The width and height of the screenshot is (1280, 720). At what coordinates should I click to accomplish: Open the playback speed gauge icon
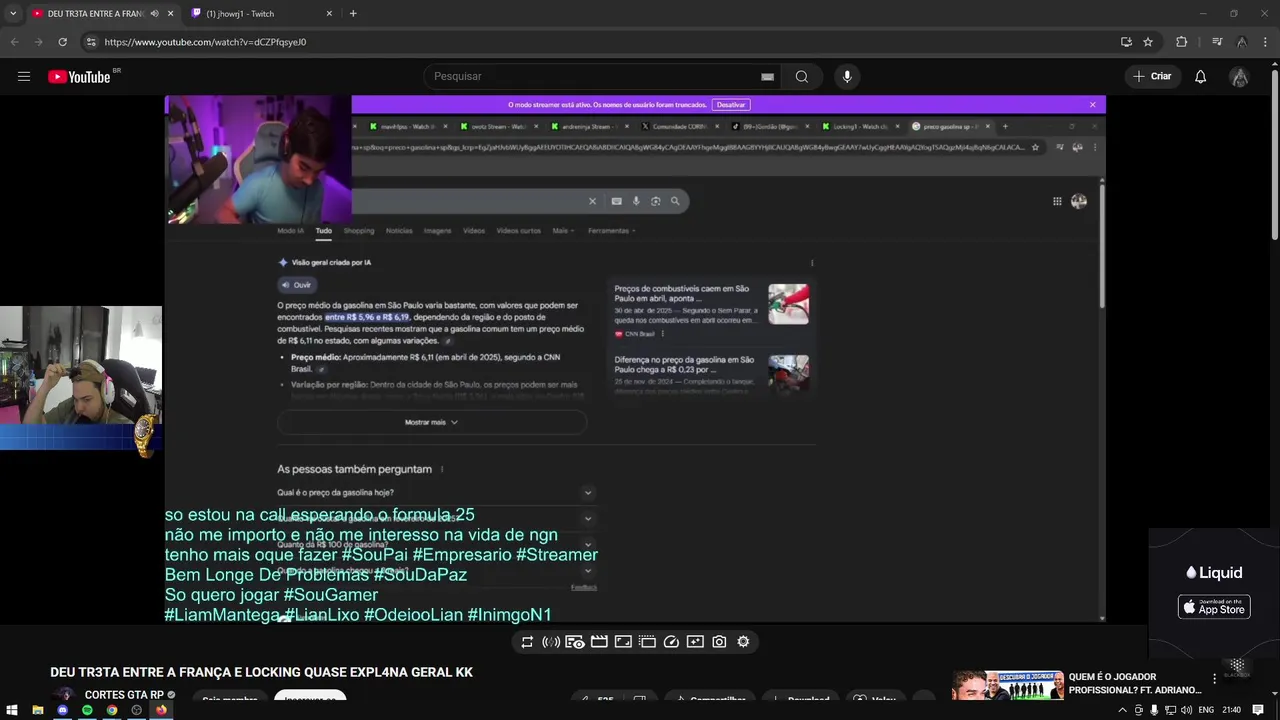[671, 642]
